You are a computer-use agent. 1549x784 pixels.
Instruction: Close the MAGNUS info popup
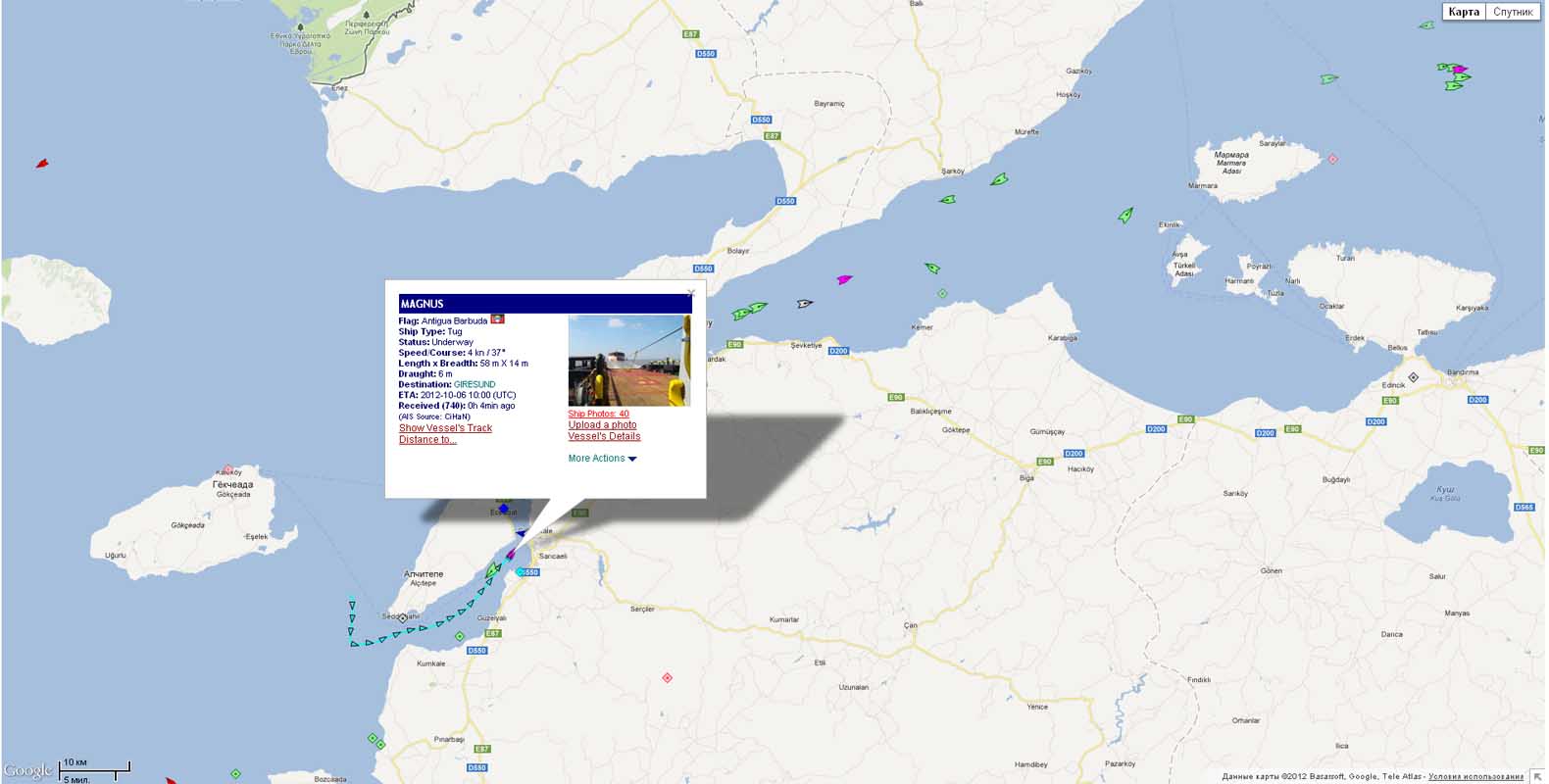click(691, 292)
